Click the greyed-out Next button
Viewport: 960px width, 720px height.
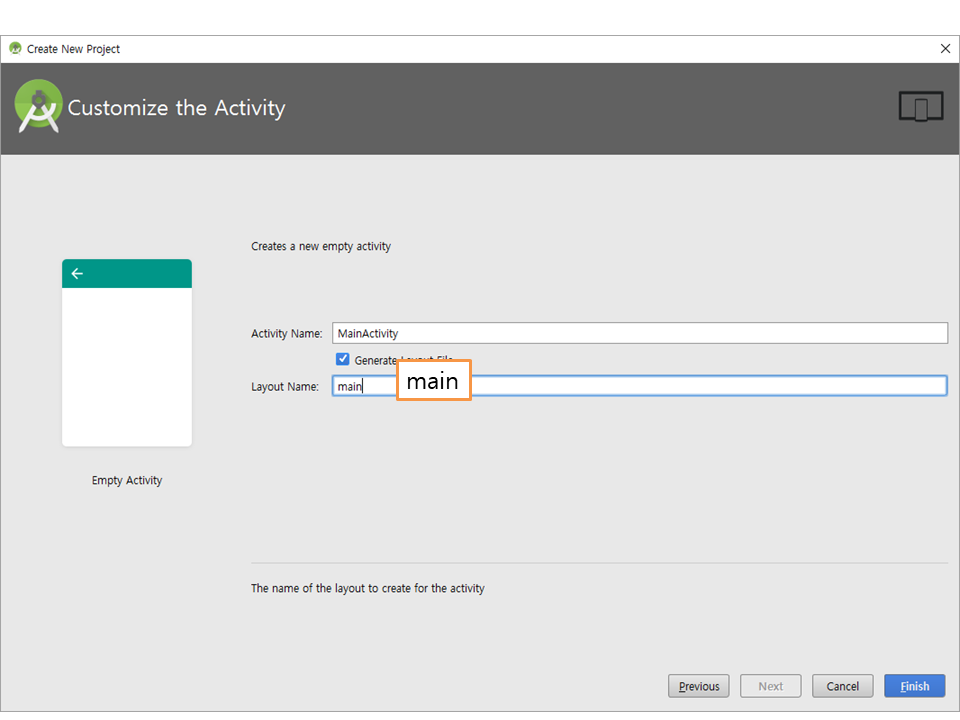point(770,686)
